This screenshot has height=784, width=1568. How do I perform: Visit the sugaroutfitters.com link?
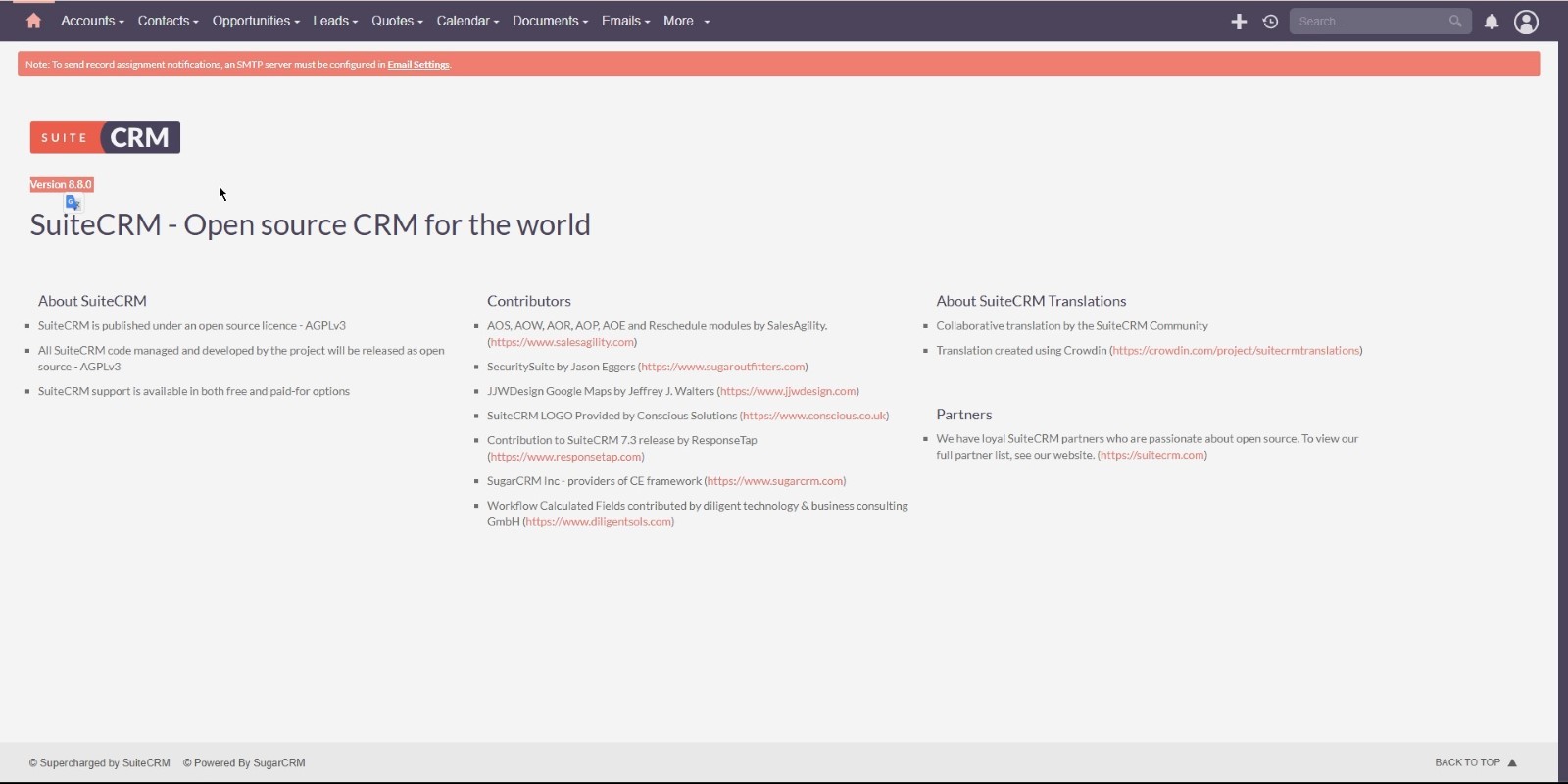[723, 367]
